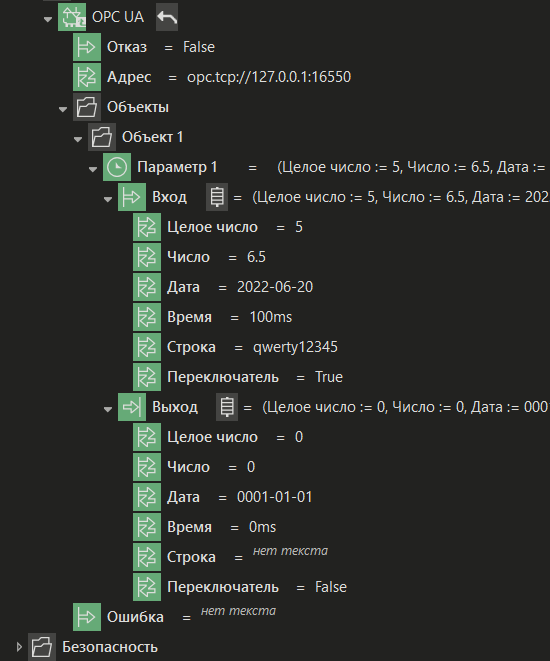Collapse the Параметр 1 node
550x661 pixels.
(x=93, y=169)
